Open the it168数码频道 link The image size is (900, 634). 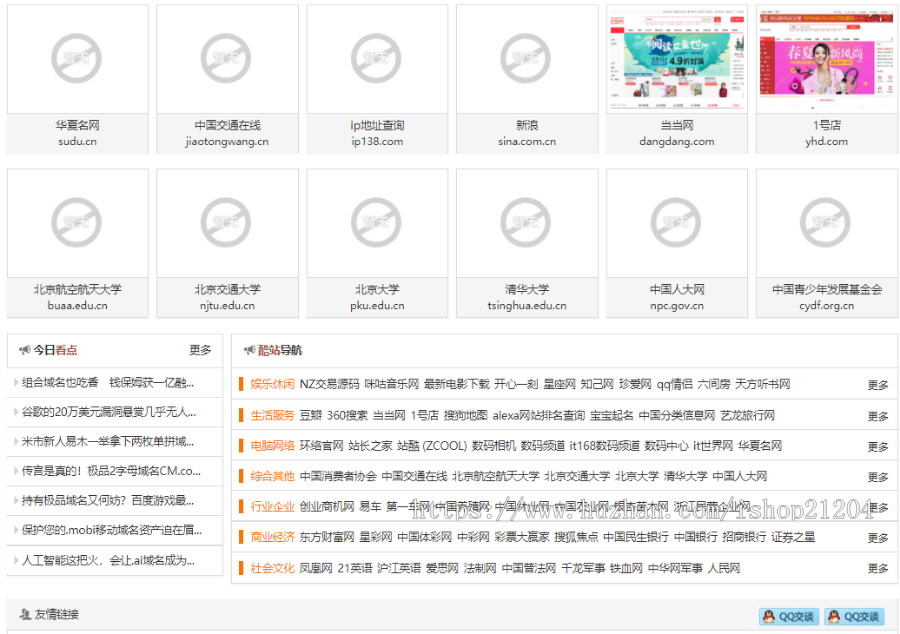point(604,445)
